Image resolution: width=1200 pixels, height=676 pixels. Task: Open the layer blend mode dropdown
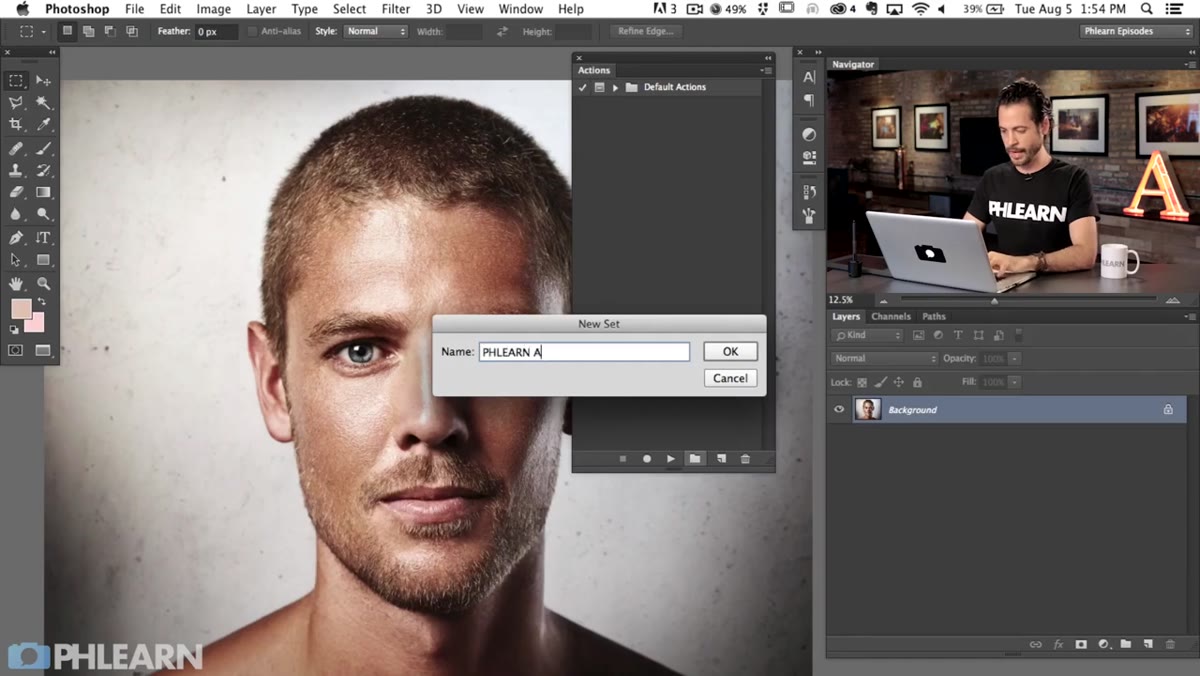884,358
